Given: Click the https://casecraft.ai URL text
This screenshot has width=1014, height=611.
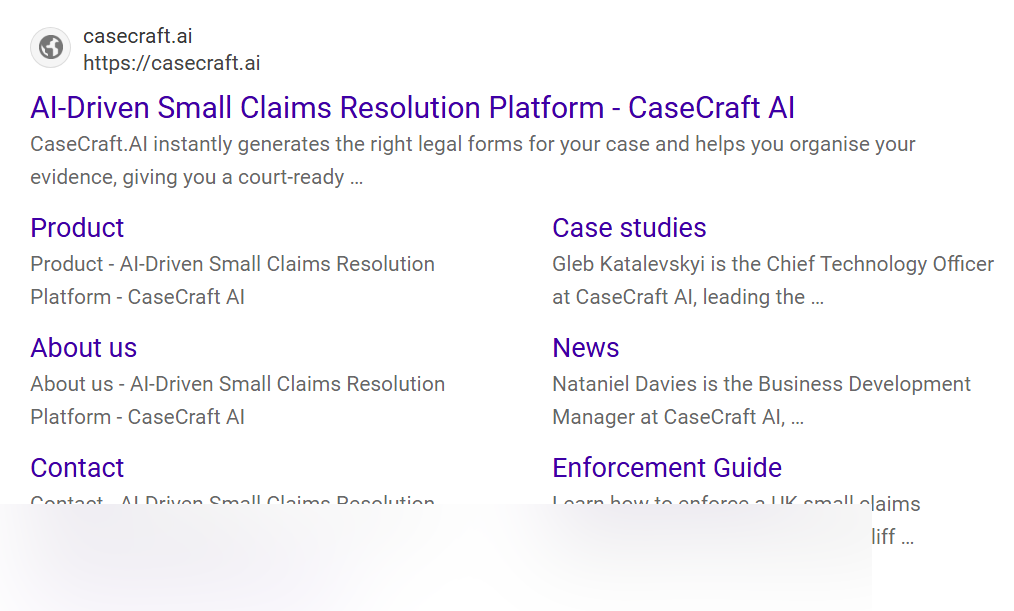Looking at the screenshot, I should [x=171, y=63].
